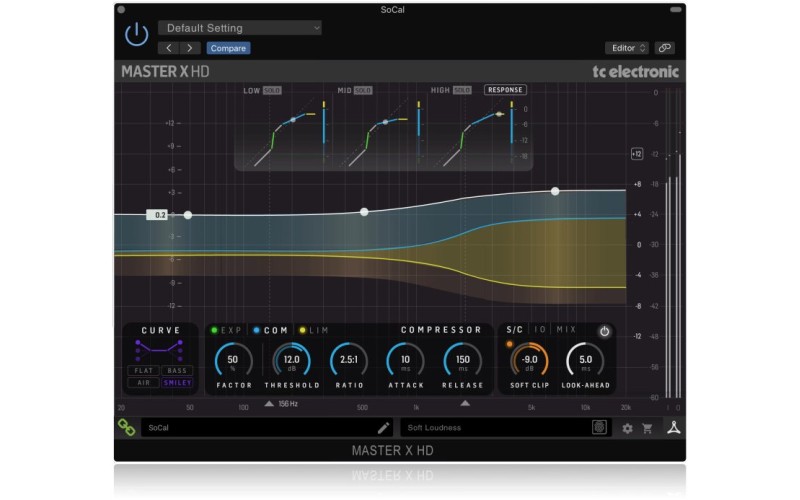Solo the HIGH band
The width and height of the screenshot is (800, 500).
(x=462, y=90)
